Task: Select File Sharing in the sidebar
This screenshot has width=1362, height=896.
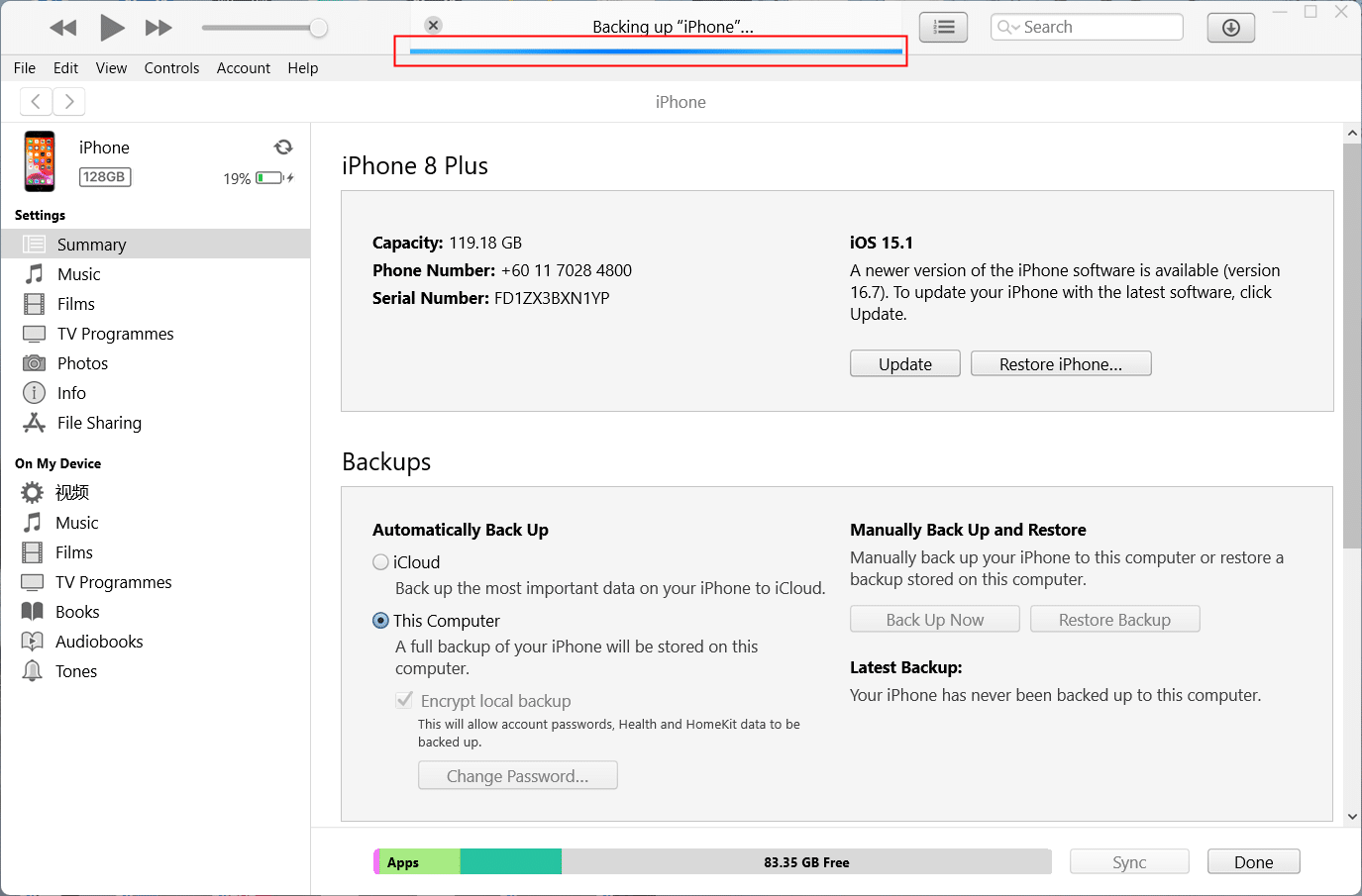Action: pos(156,423)
